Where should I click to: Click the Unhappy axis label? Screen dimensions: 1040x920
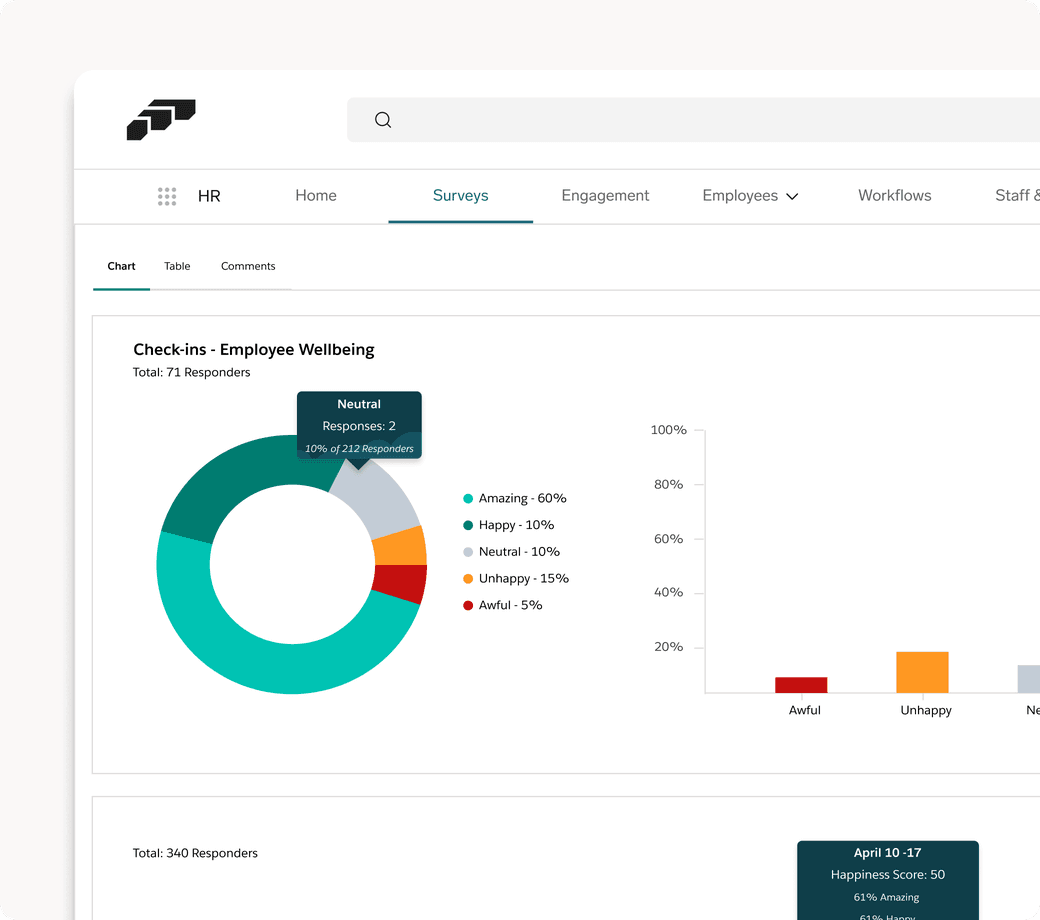click(x=926, y=710)
